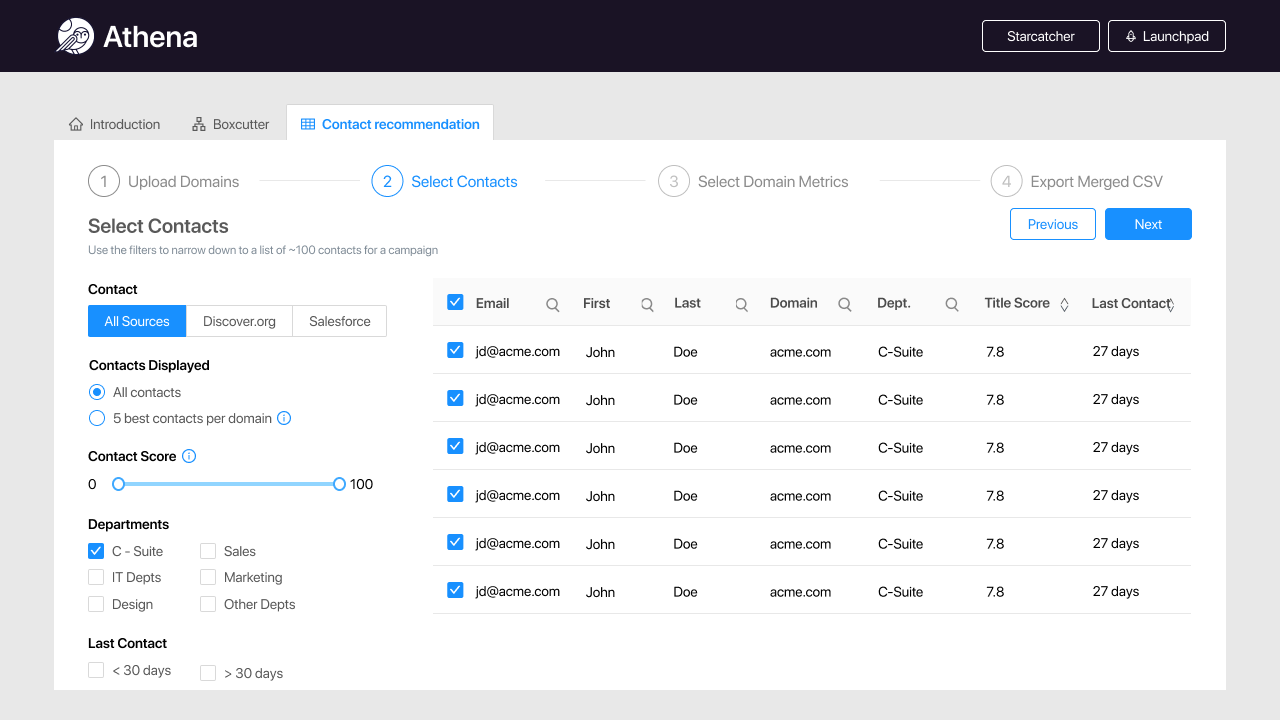Open the Dept. column search icon

pos(952,305)
